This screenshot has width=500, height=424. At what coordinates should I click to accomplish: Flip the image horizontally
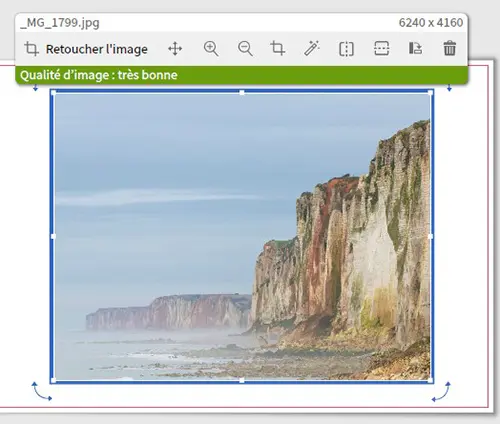[346, 49]
